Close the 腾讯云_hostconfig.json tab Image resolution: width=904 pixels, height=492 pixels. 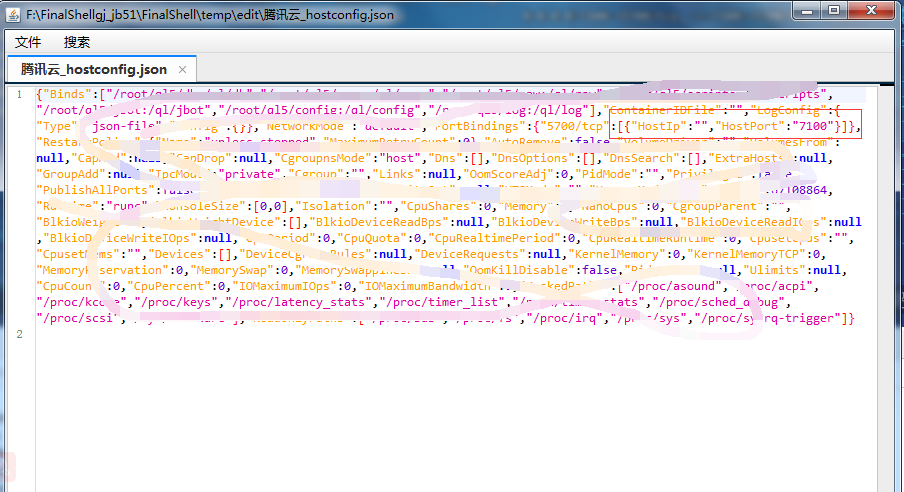[182, 70]
